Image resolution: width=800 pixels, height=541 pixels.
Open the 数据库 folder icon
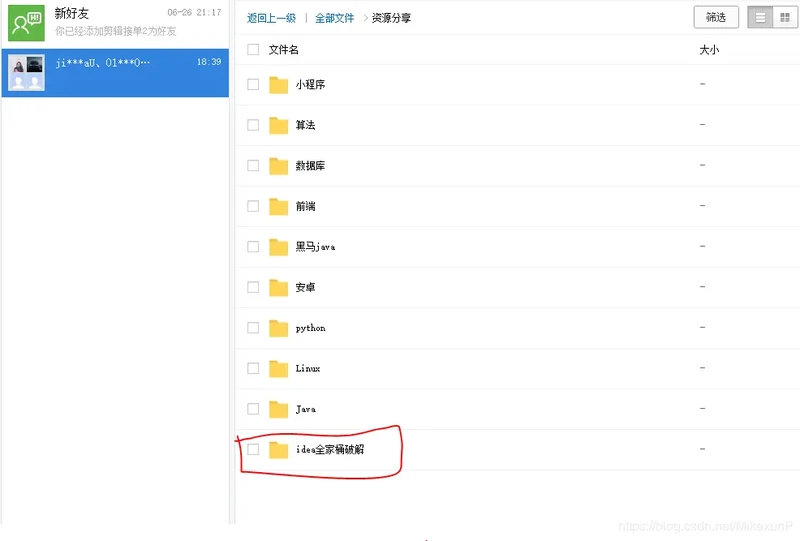[x=279, y=166]
